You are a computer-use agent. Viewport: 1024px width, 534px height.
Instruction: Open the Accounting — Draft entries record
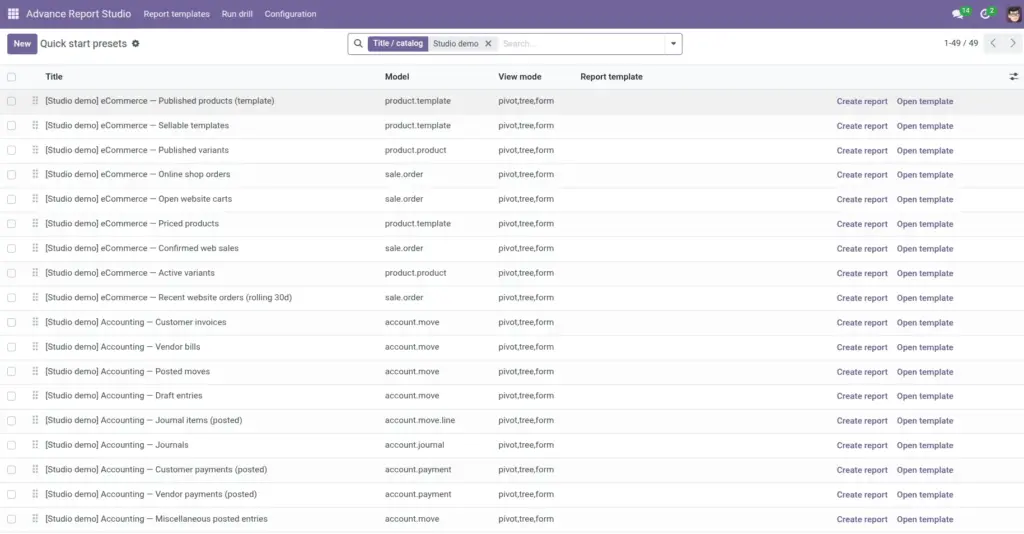pos(123,396)
